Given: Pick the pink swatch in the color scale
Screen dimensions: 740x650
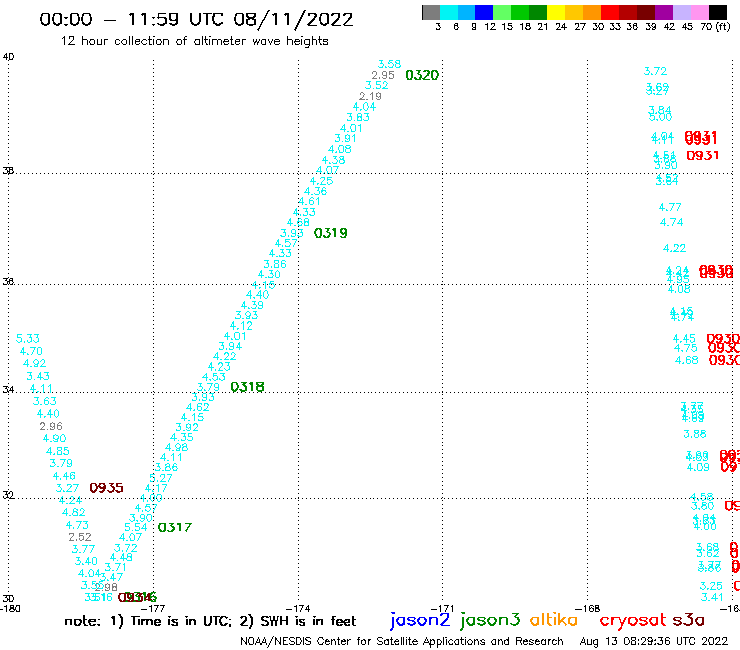Looking at the screenshot, I should point(699,12).
